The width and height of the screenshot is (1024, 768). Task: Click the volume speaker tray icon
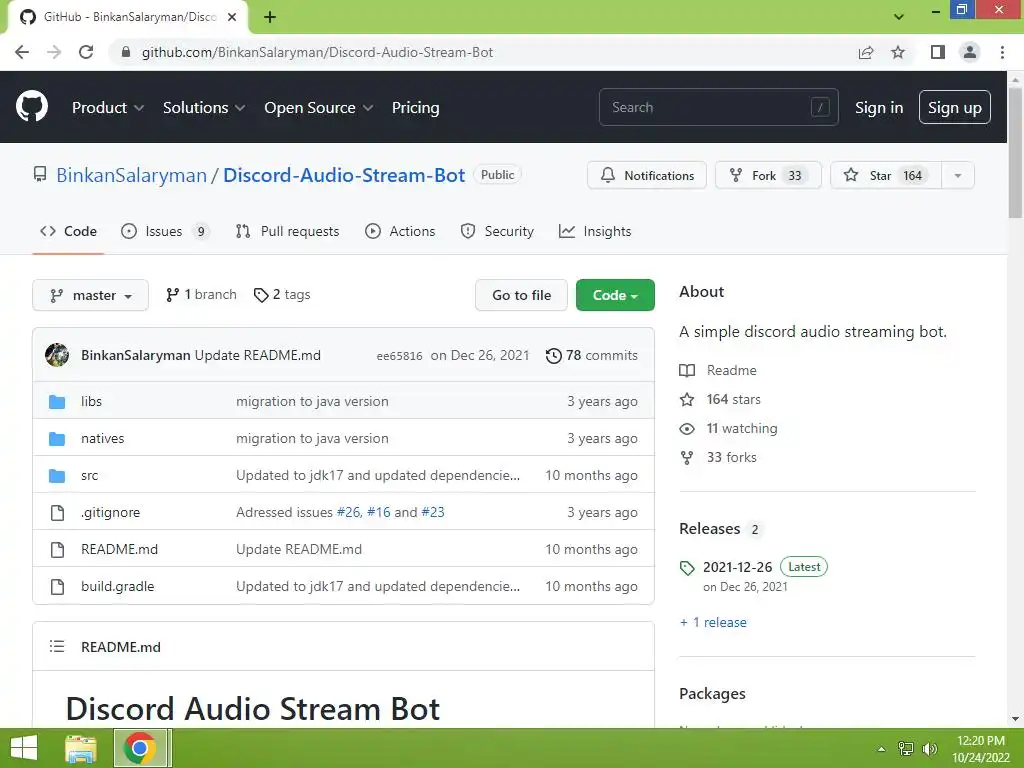pyautogui.click(x=929, y=748)
